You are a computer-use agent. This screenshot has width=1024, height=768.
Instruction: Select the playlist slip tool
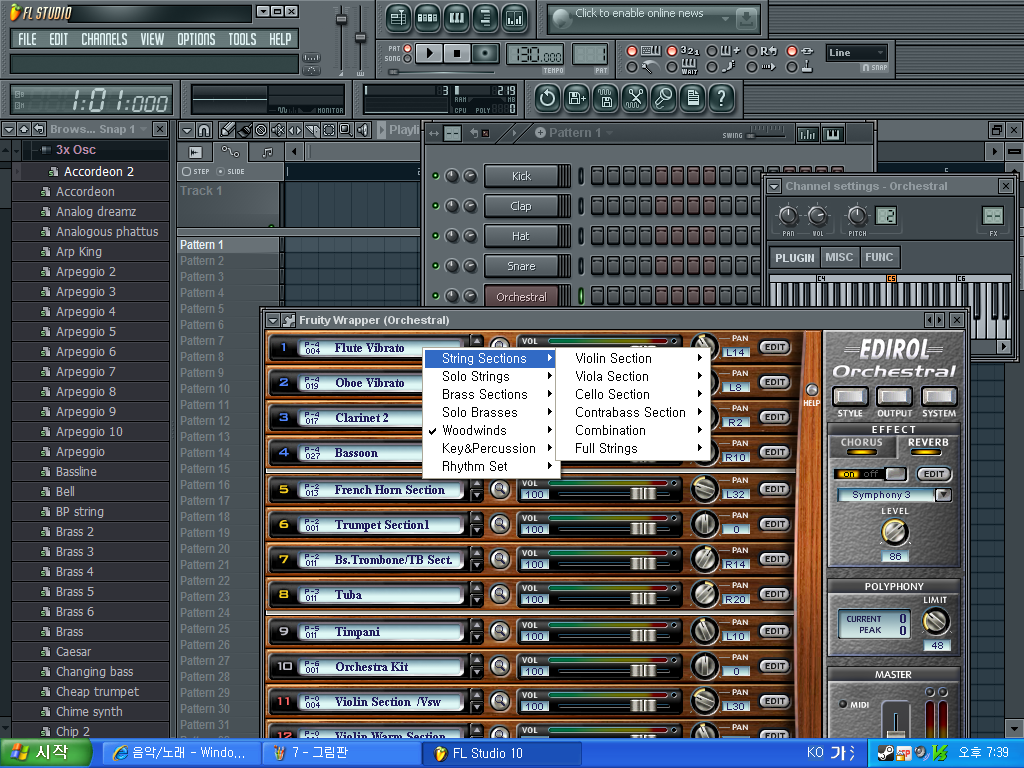(x=295, y=130)
